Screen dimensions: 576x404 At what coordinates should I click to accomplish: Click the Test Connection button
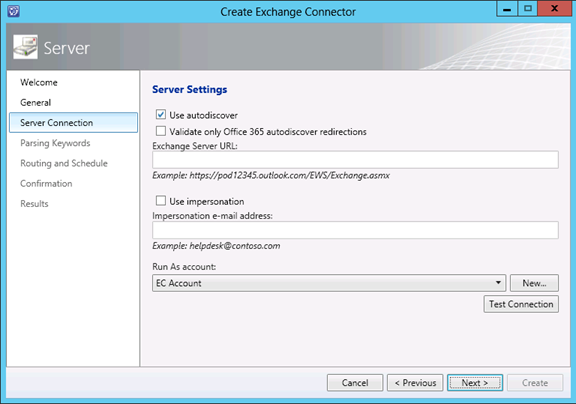[521, 304]
